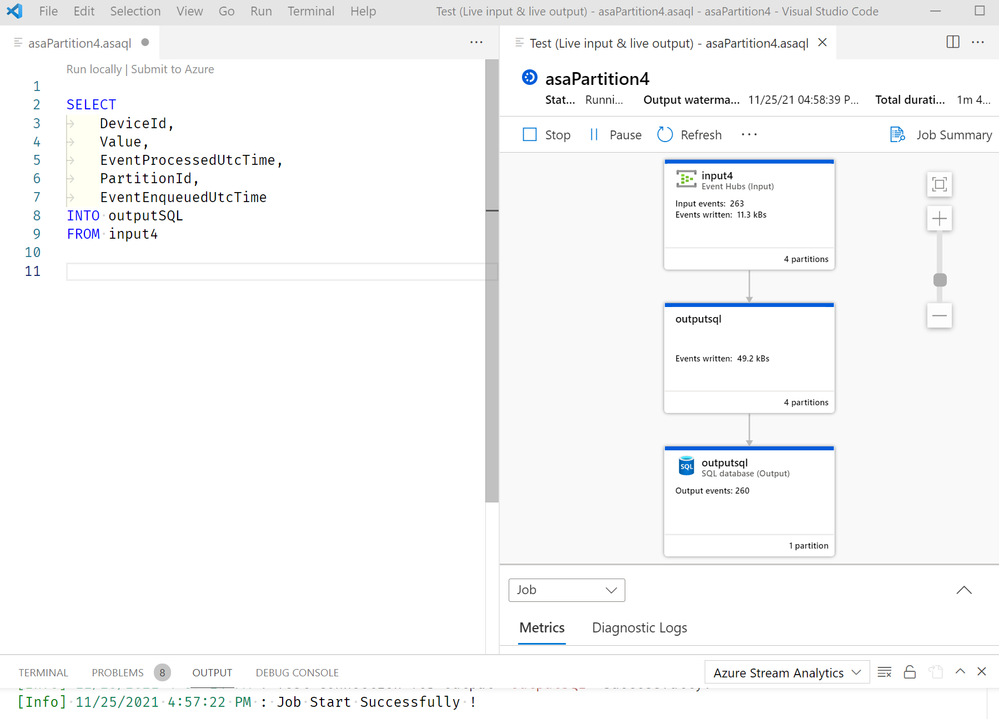
Task: Click the SELECT keyword on line 2
Action: pyautogui.click(x=91, y=104)
